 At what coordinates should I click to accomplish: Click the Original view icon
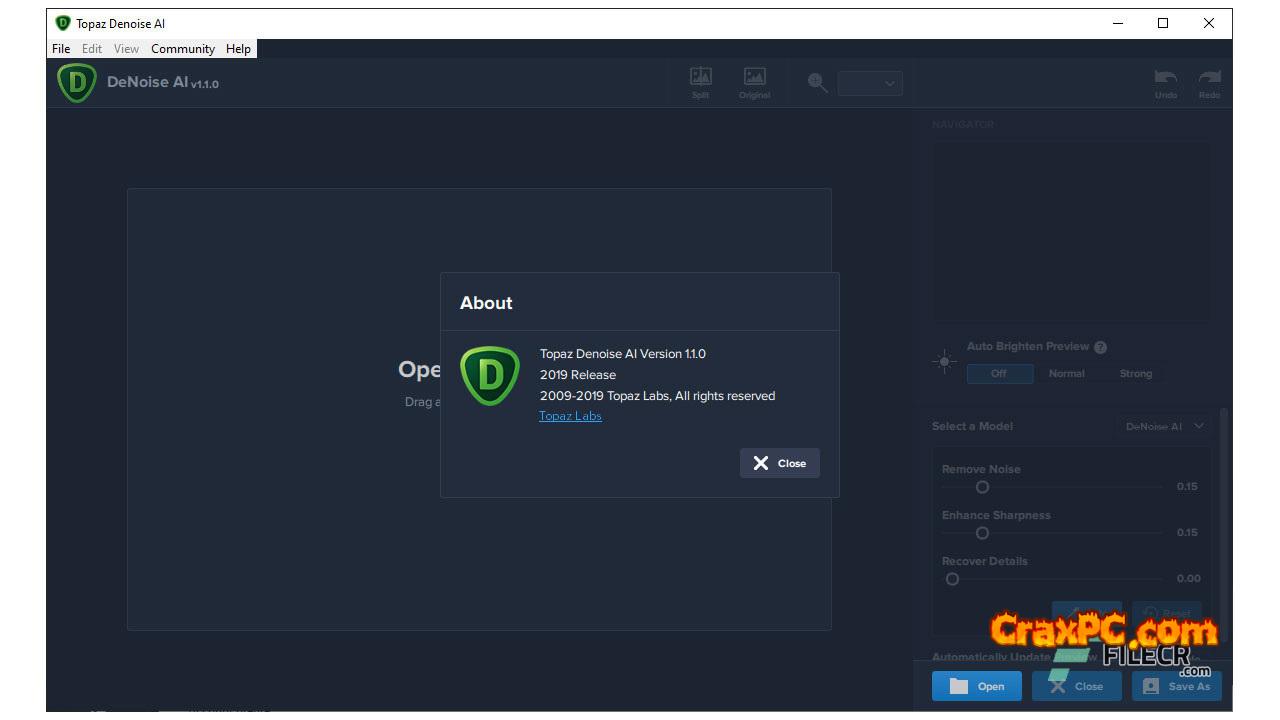754,78
